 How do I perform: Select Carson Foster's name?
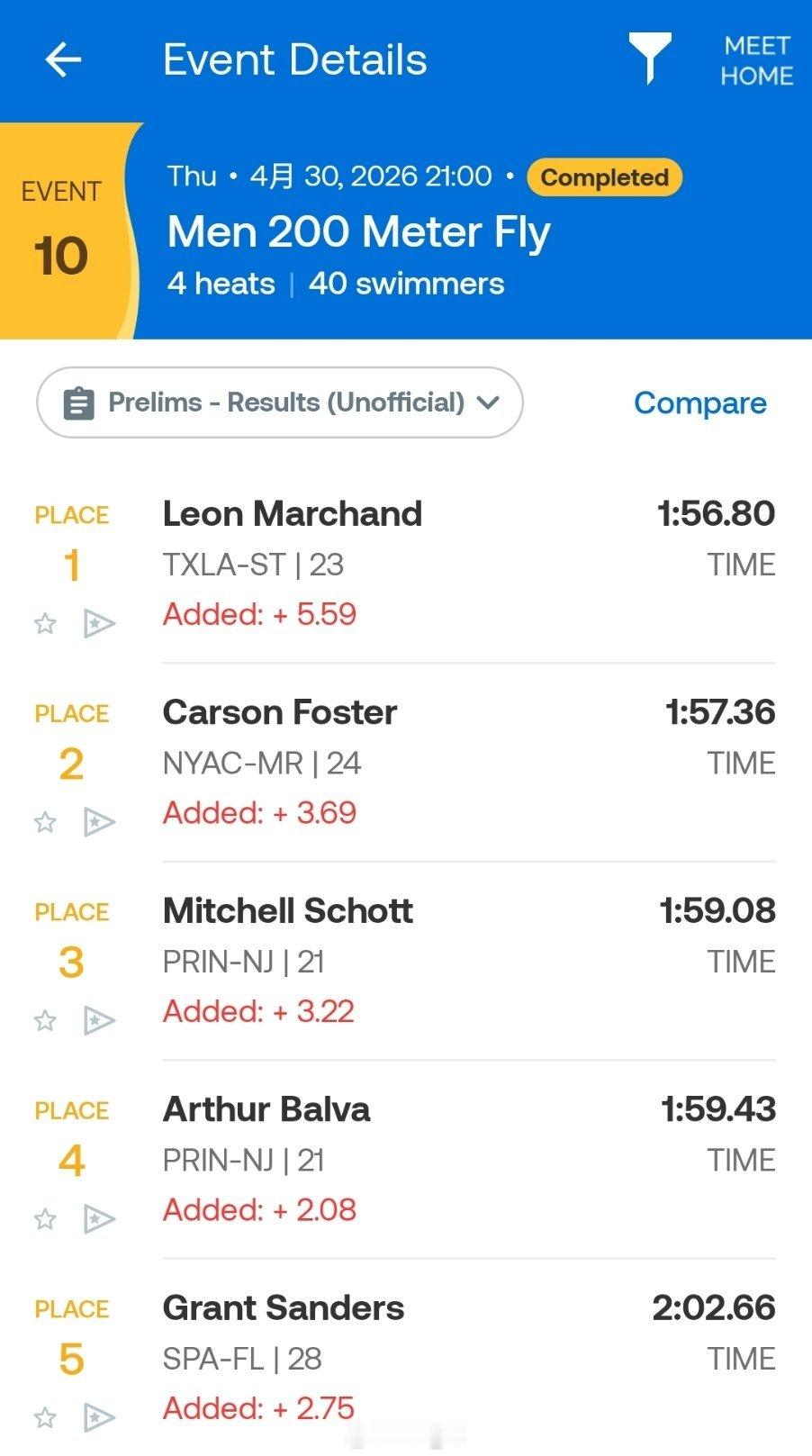[x=280, y=712]
